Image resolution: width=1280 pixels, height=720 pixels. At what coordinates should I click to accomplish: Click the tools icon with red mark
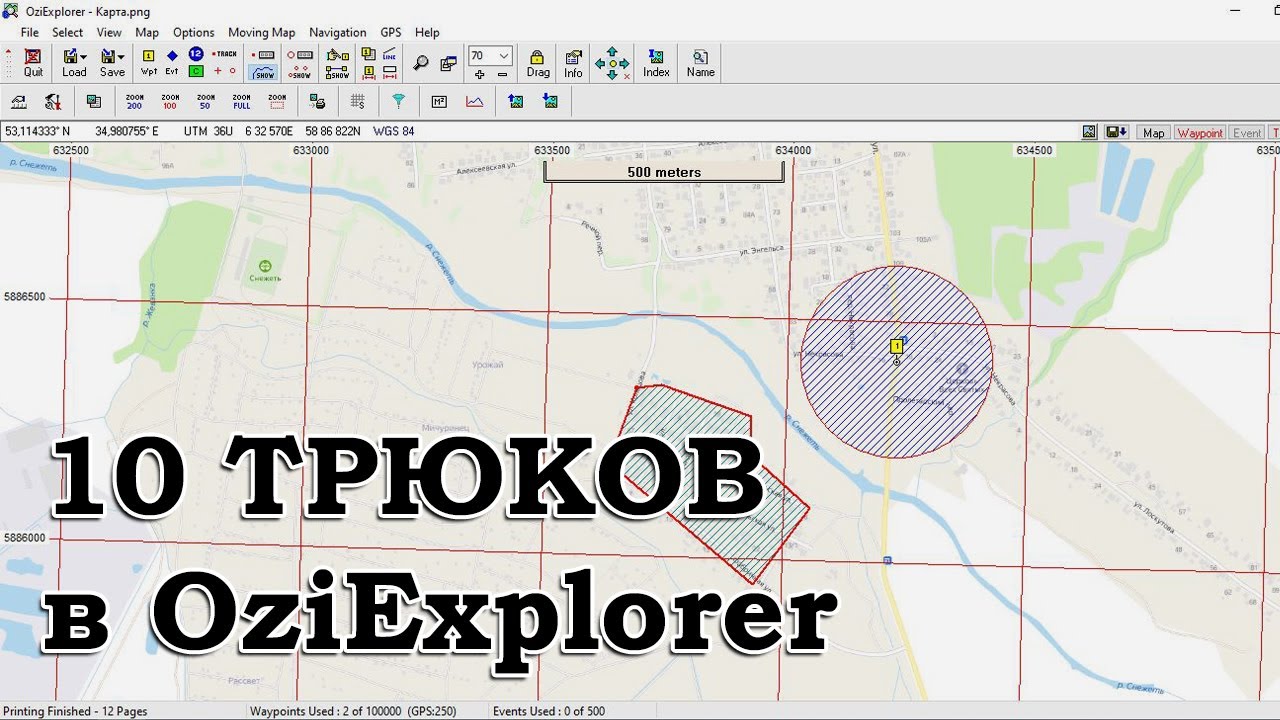coord(53,101)
